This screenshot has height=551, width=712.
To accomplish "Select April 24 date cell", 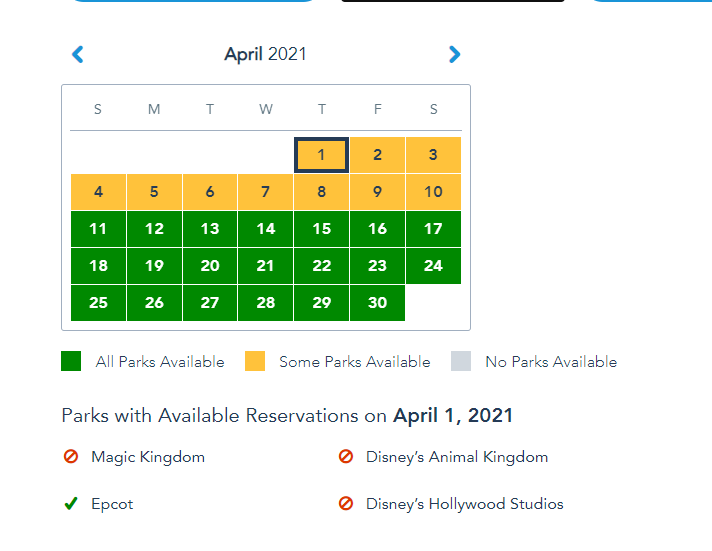I will pos(433,266).
